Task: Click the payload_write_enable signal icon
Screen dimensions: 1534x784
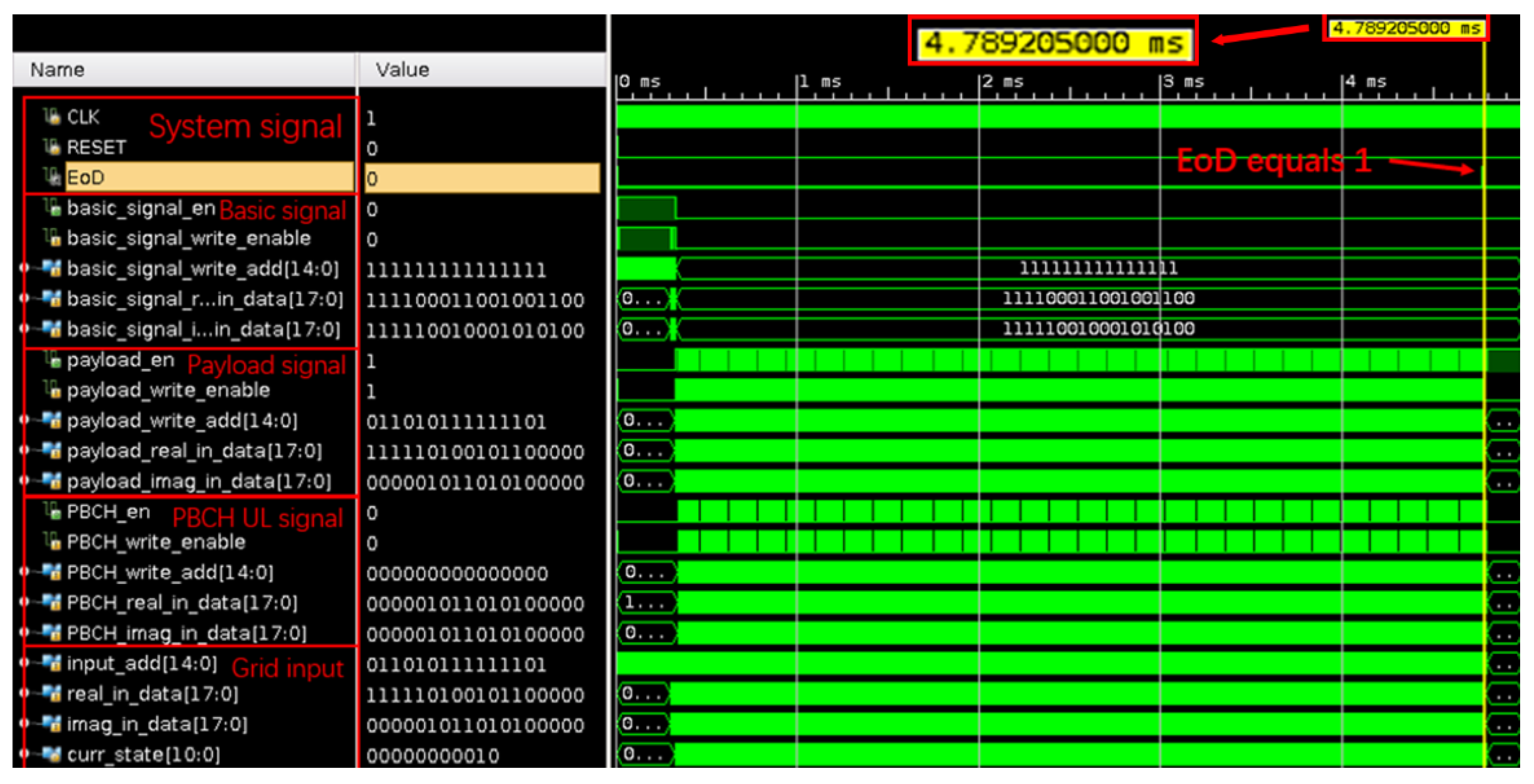Action: [52, 390]
